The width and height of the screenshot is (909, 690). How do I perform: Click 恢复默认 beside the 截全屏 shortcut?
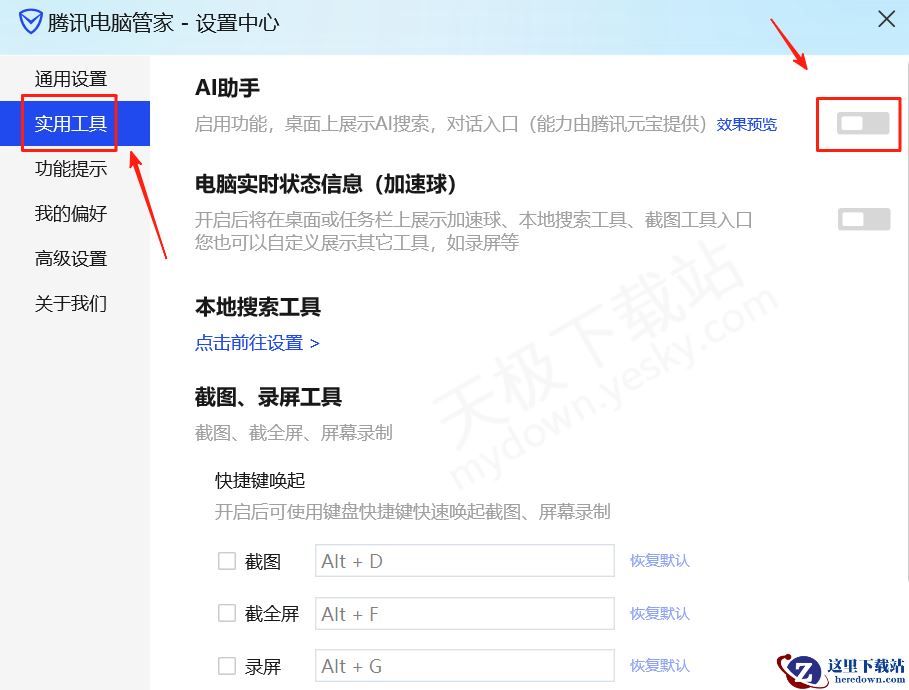pos(659,613)
